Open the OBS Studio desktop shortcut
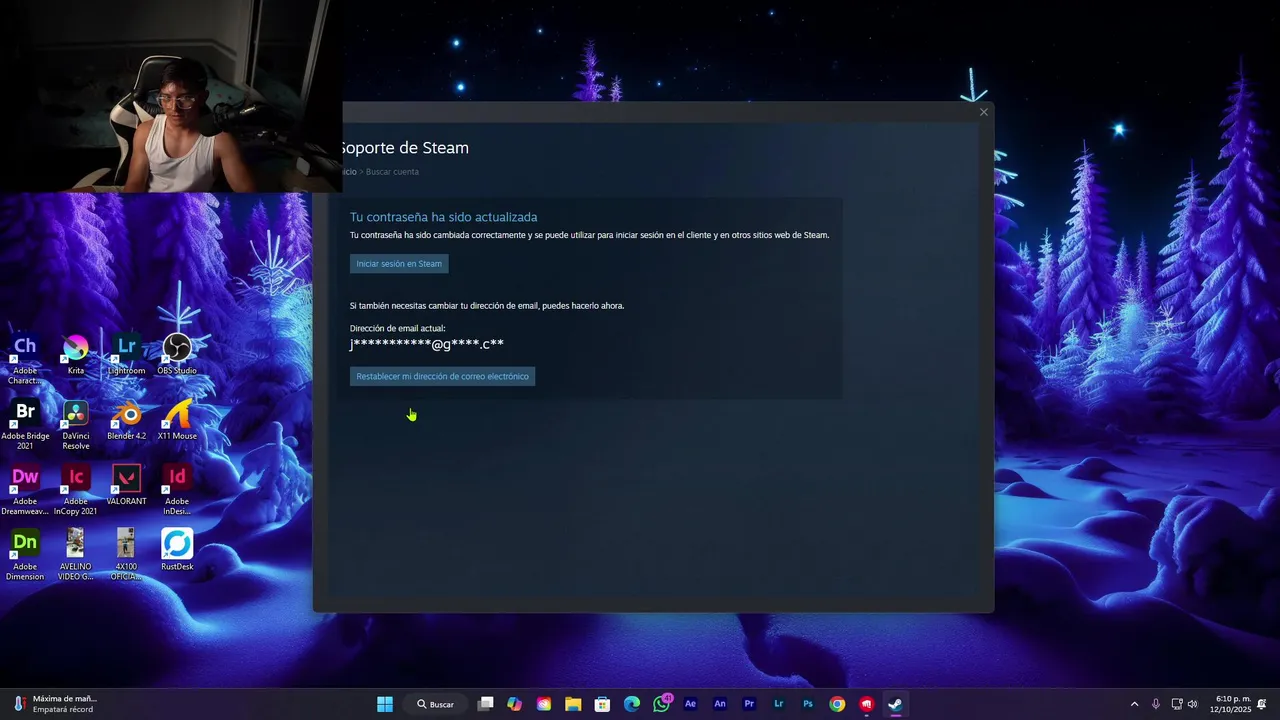Image resolution: width=1280 pixels, height=720 pixels. pos(177,355)
